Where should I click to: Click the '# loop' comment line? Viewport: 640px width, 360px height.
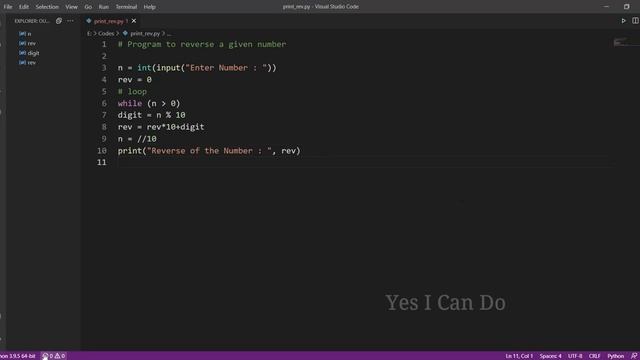(x=132, y=92)
